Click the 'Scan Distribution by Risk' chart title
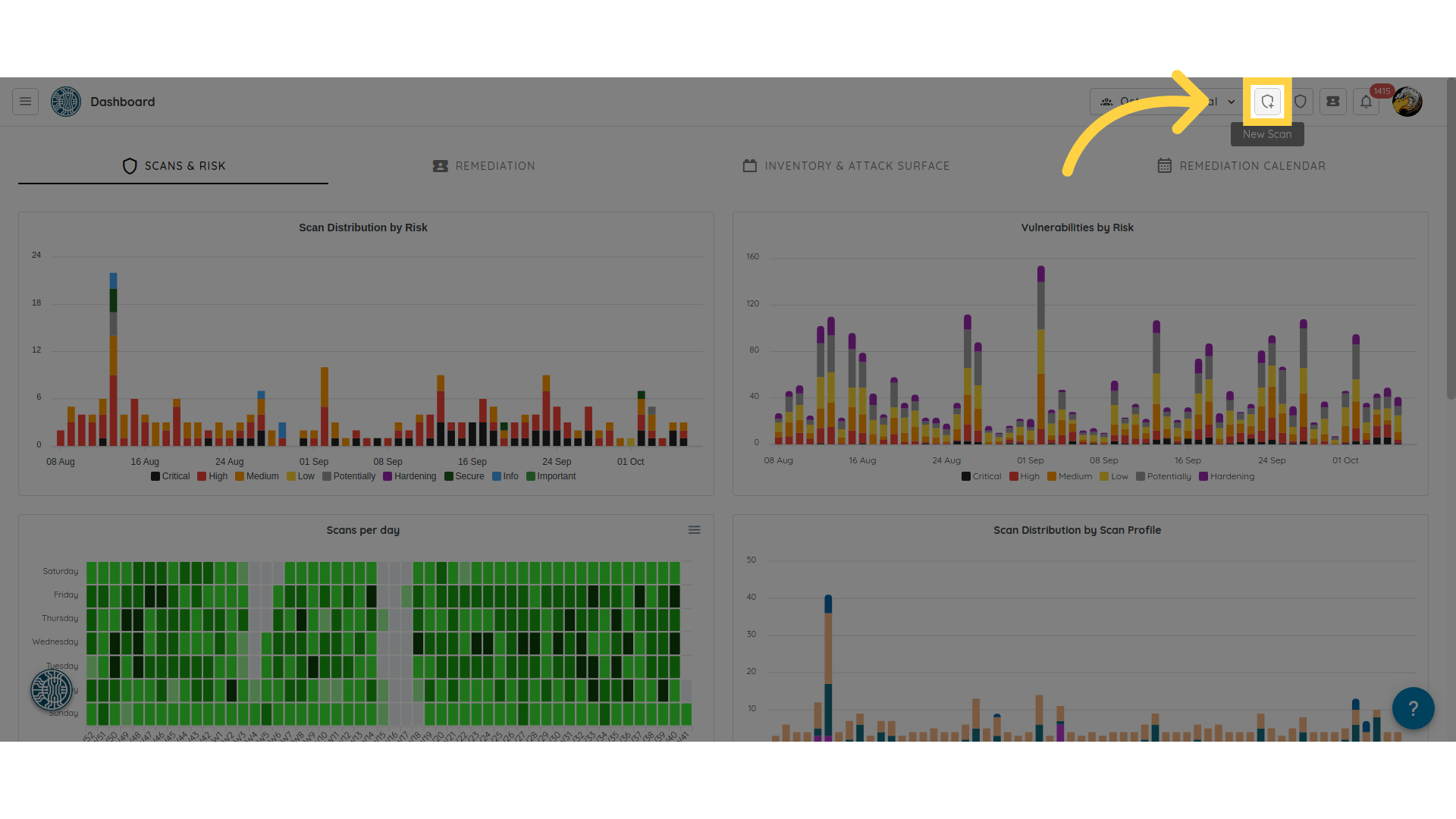1456x819 pixels. (x=363, y=227)
